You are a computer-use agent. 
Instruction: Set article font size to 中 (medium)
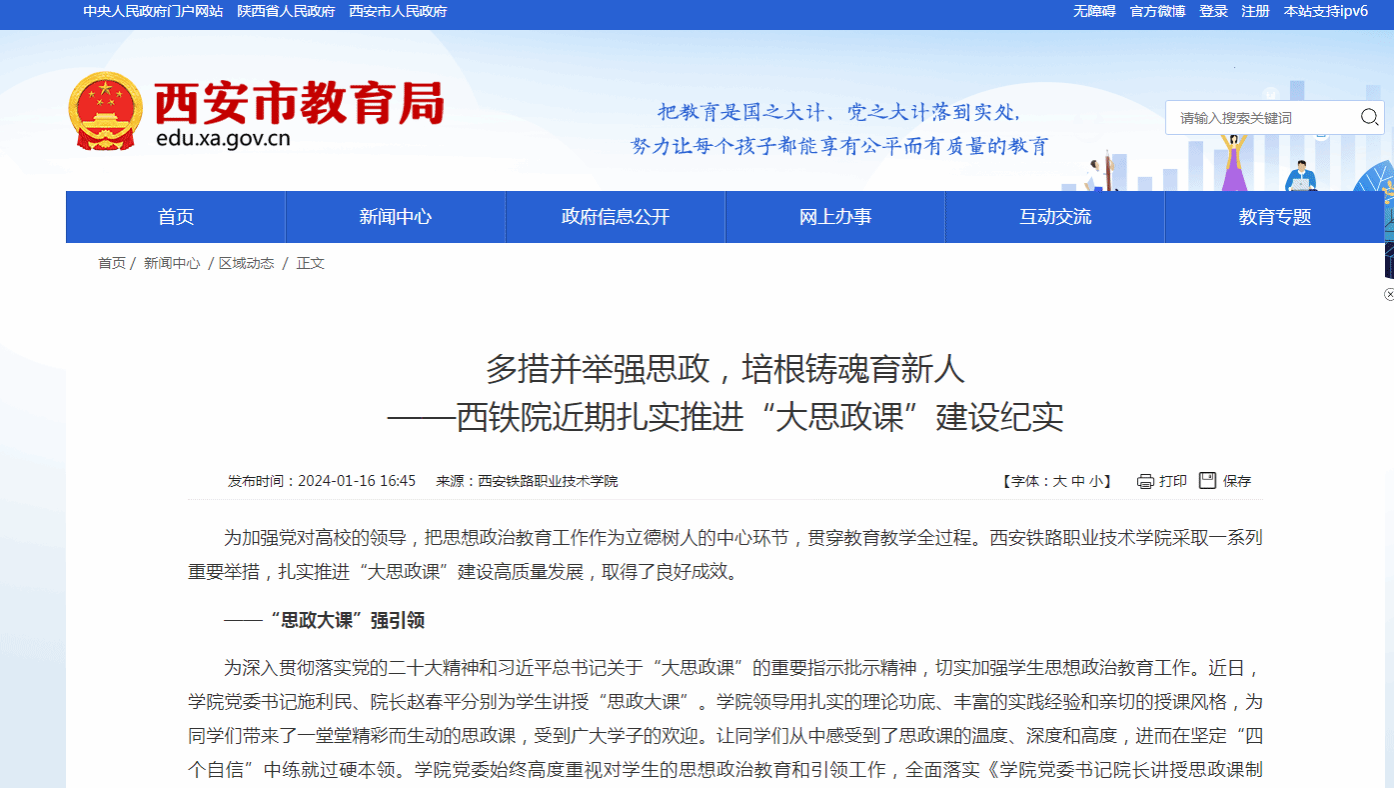click(1078, 481)
